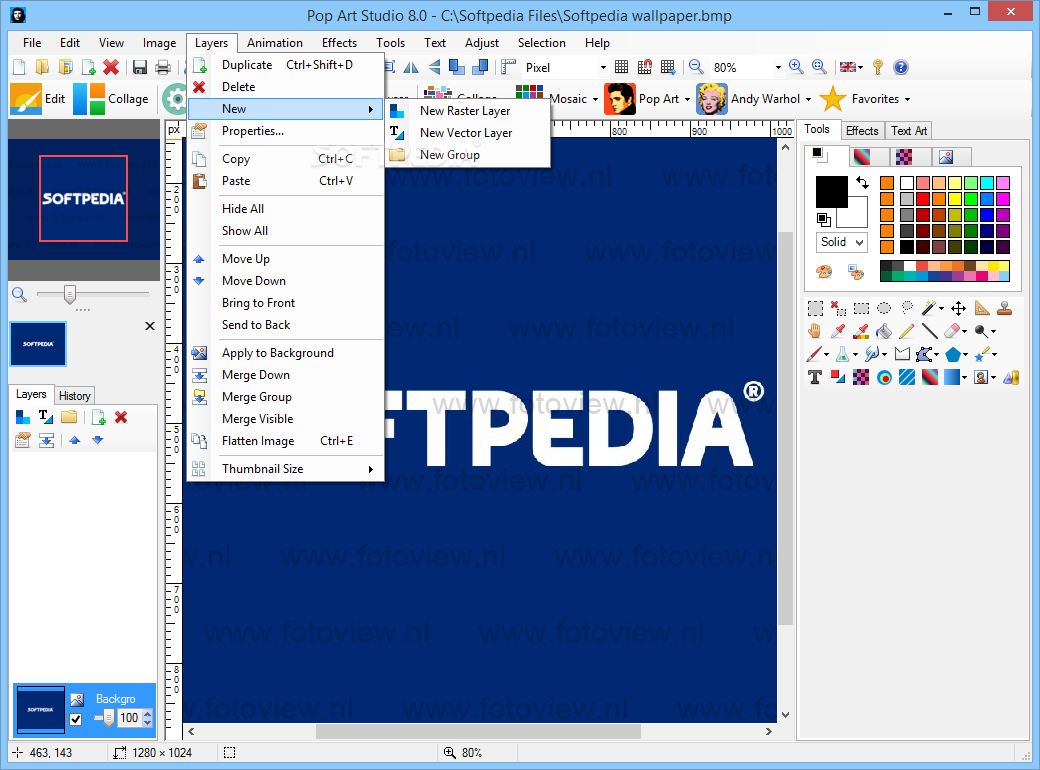Click the Softpedia image thumbnail in filmstrip

[38, 344]
